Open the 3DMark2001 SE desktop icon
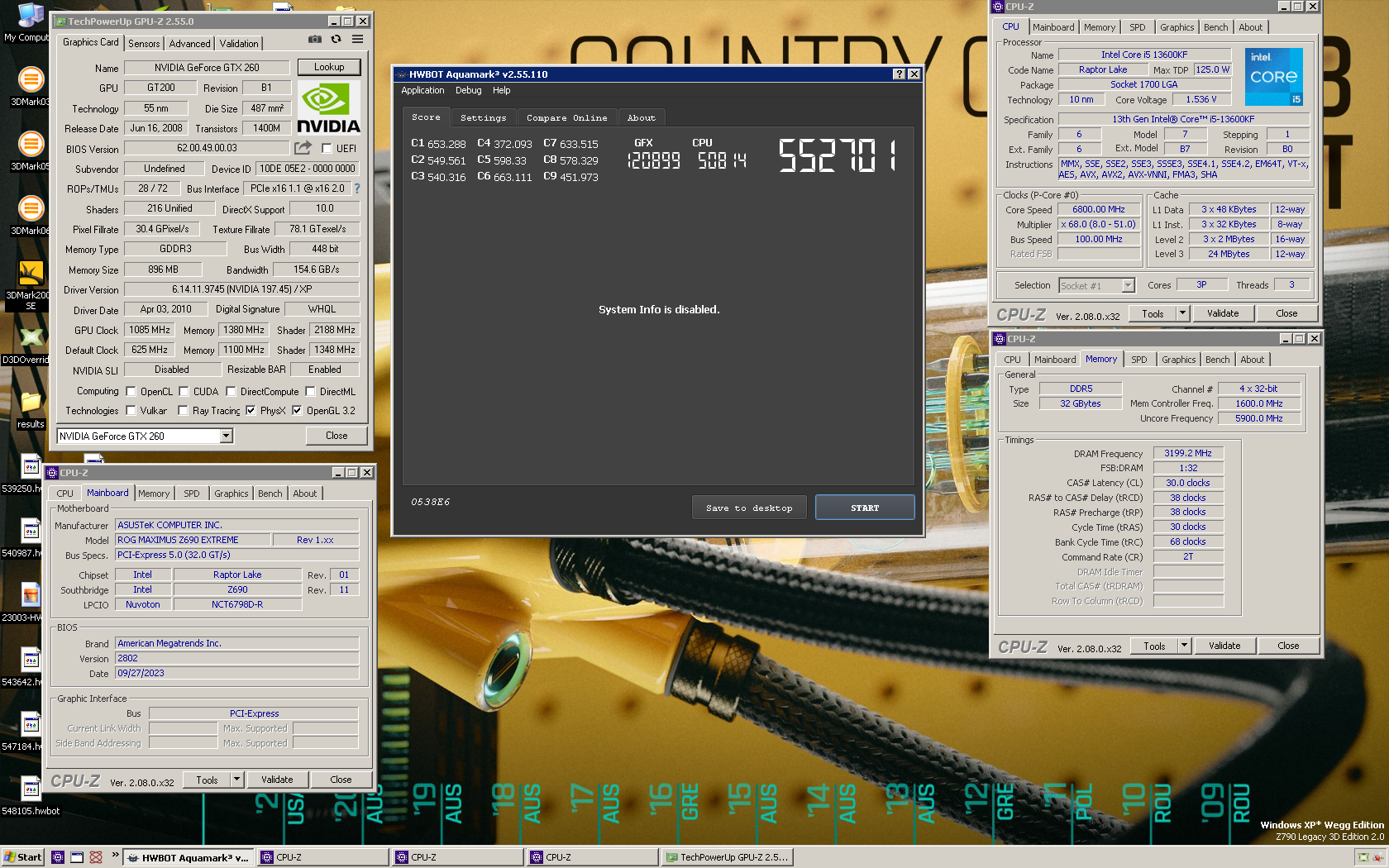The width and height of the screenshot is (1389, 868). [x=31, y=273]
